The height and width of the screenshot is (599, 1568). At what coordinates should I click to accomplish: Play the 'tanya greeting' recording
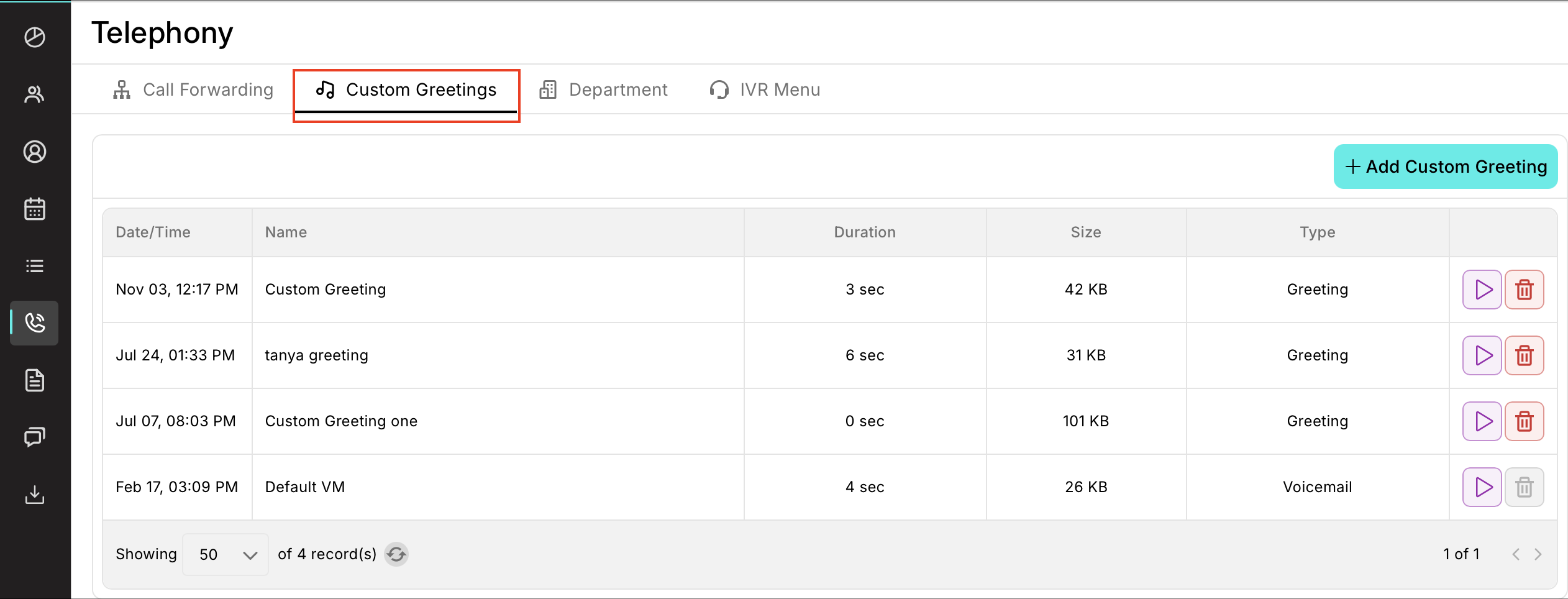1482,355
